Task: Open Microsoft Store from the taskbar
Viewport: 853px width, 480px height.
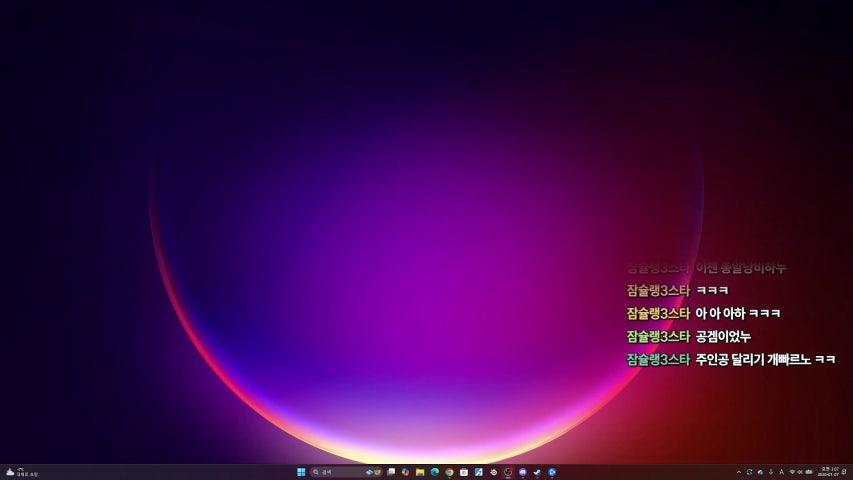Action: 464,472
